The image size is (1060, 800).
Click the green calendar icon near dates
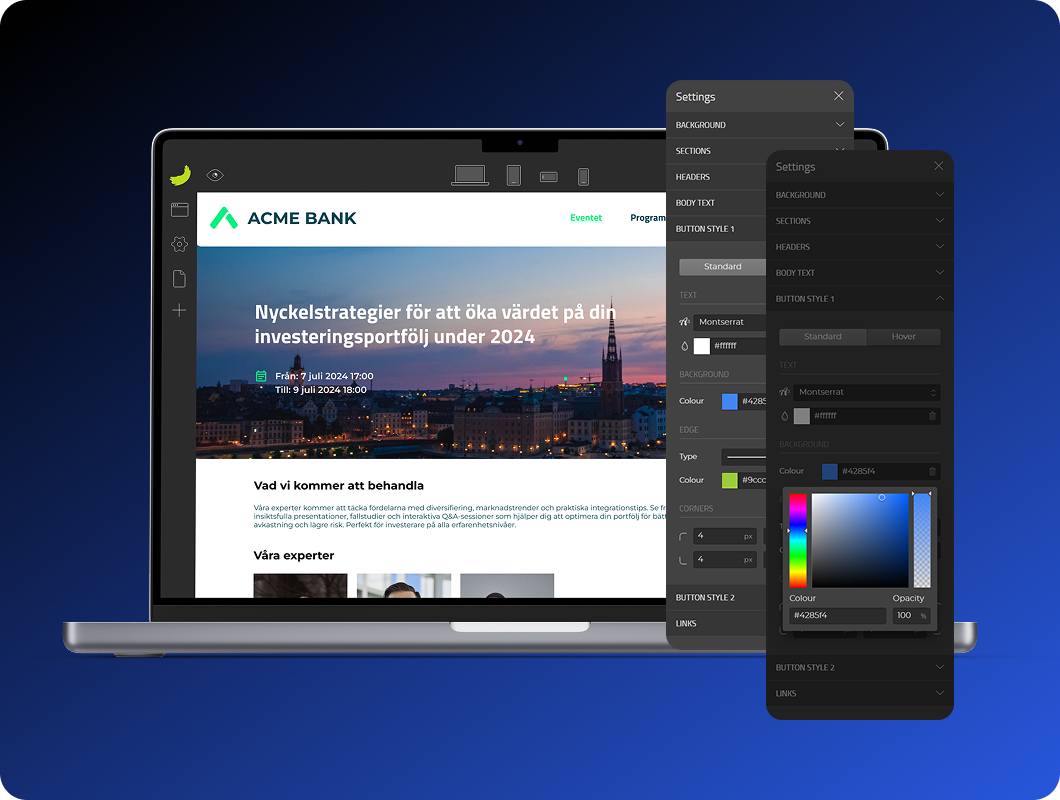[261, 376]
